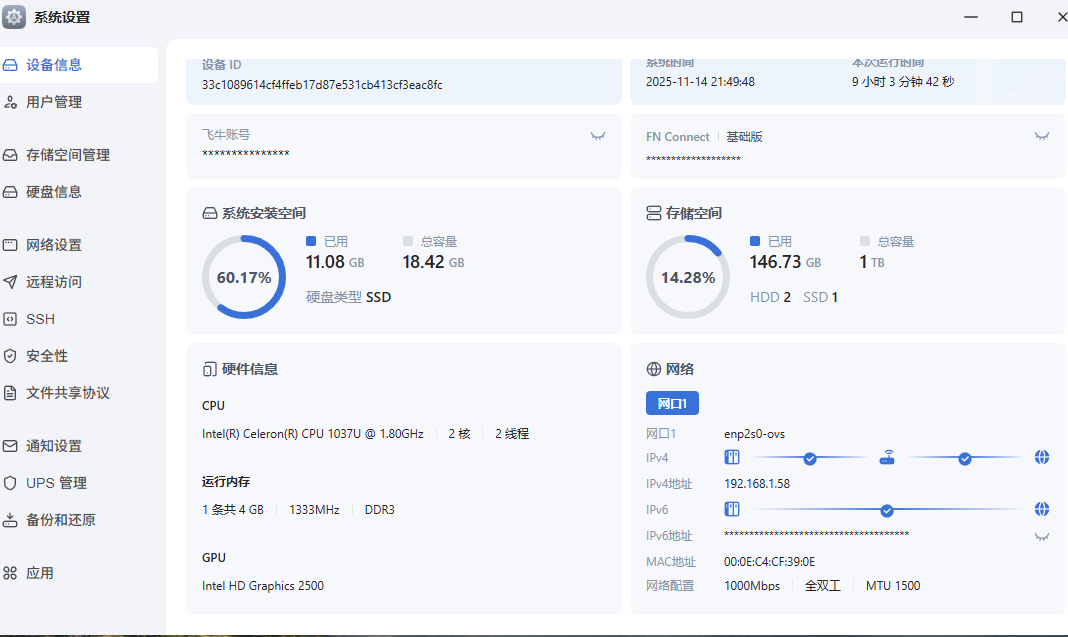Click first IPv4 connection check mark
Screen dimensions: 1068x637
click(x=810, y=459)
